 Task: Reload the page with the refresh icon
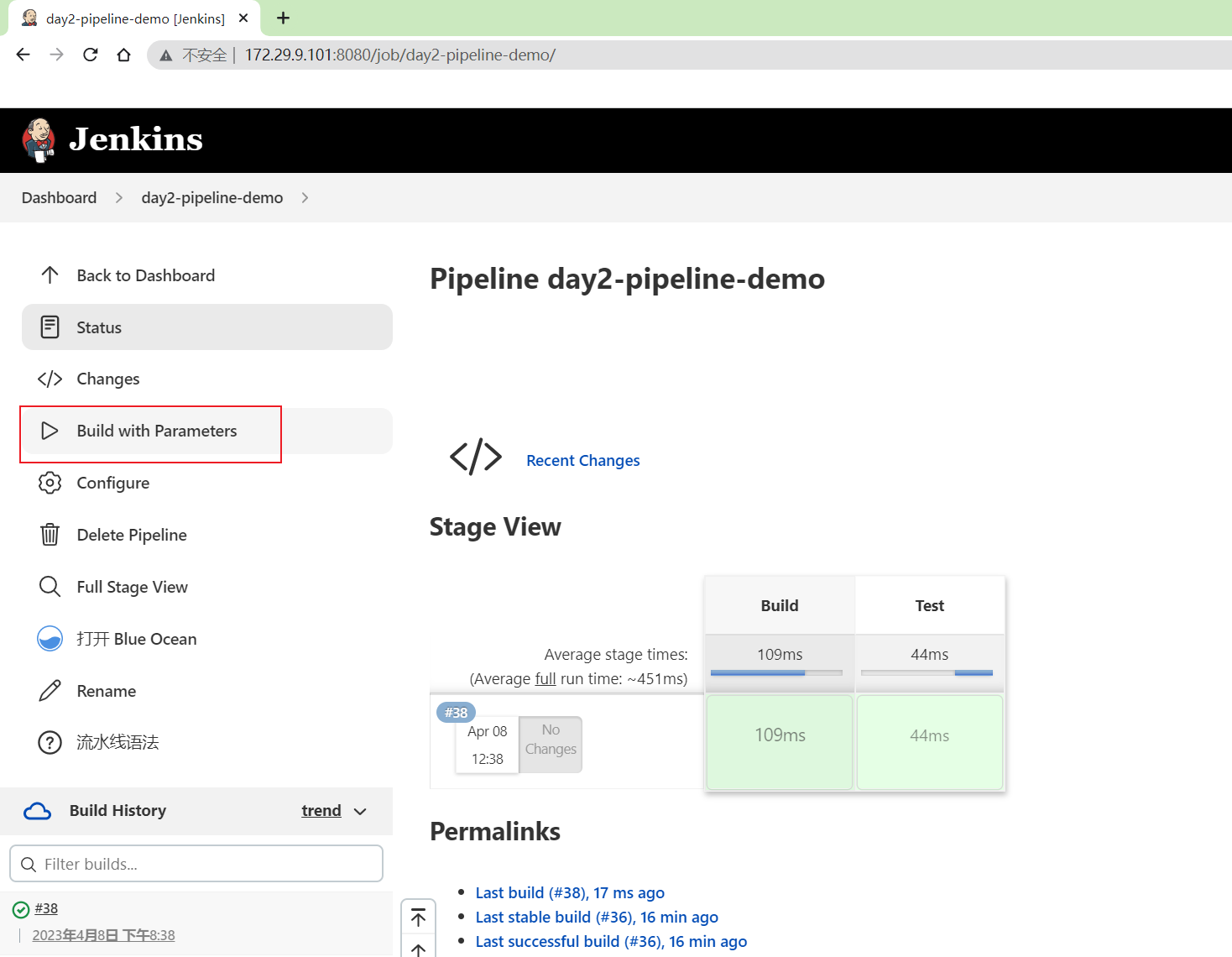pos(91,55)
